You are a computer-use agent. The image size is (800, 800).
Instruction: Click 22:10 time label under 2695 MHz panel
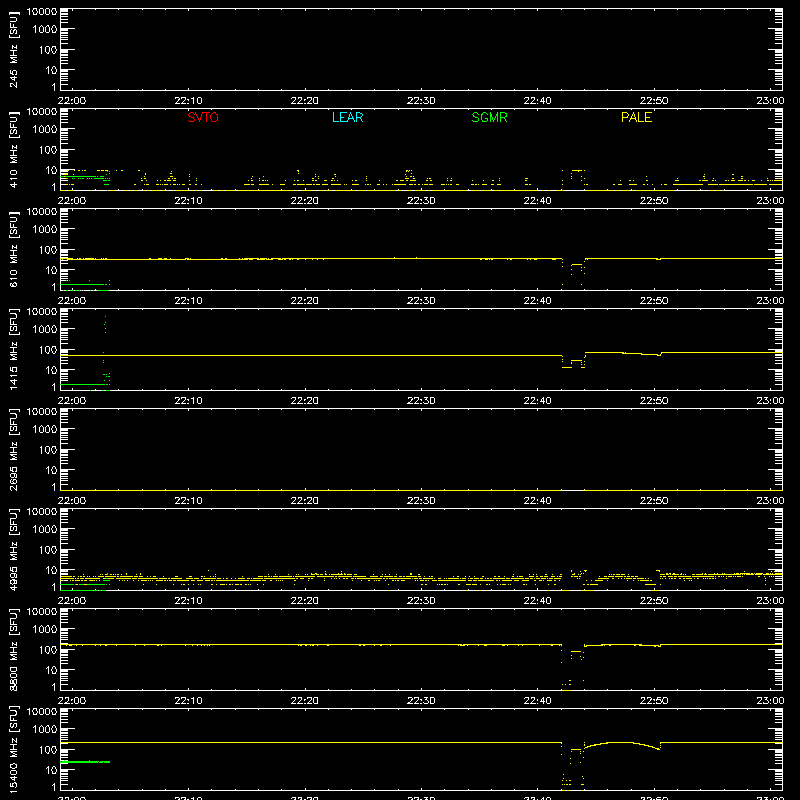click(x=188, y=501)
